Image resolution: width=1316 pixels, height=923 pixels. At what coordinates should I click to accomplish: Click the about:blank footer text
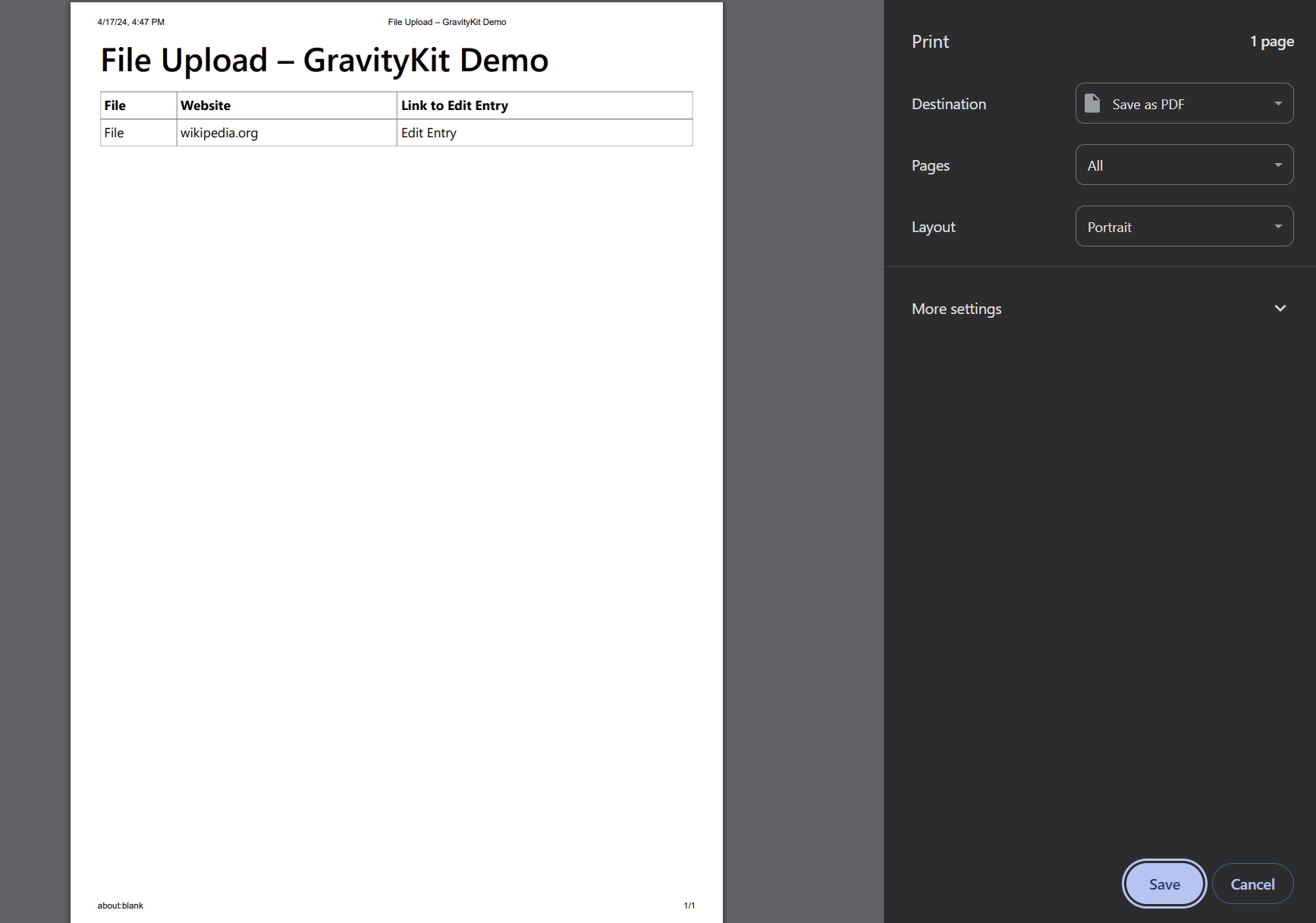pos(120,906)
